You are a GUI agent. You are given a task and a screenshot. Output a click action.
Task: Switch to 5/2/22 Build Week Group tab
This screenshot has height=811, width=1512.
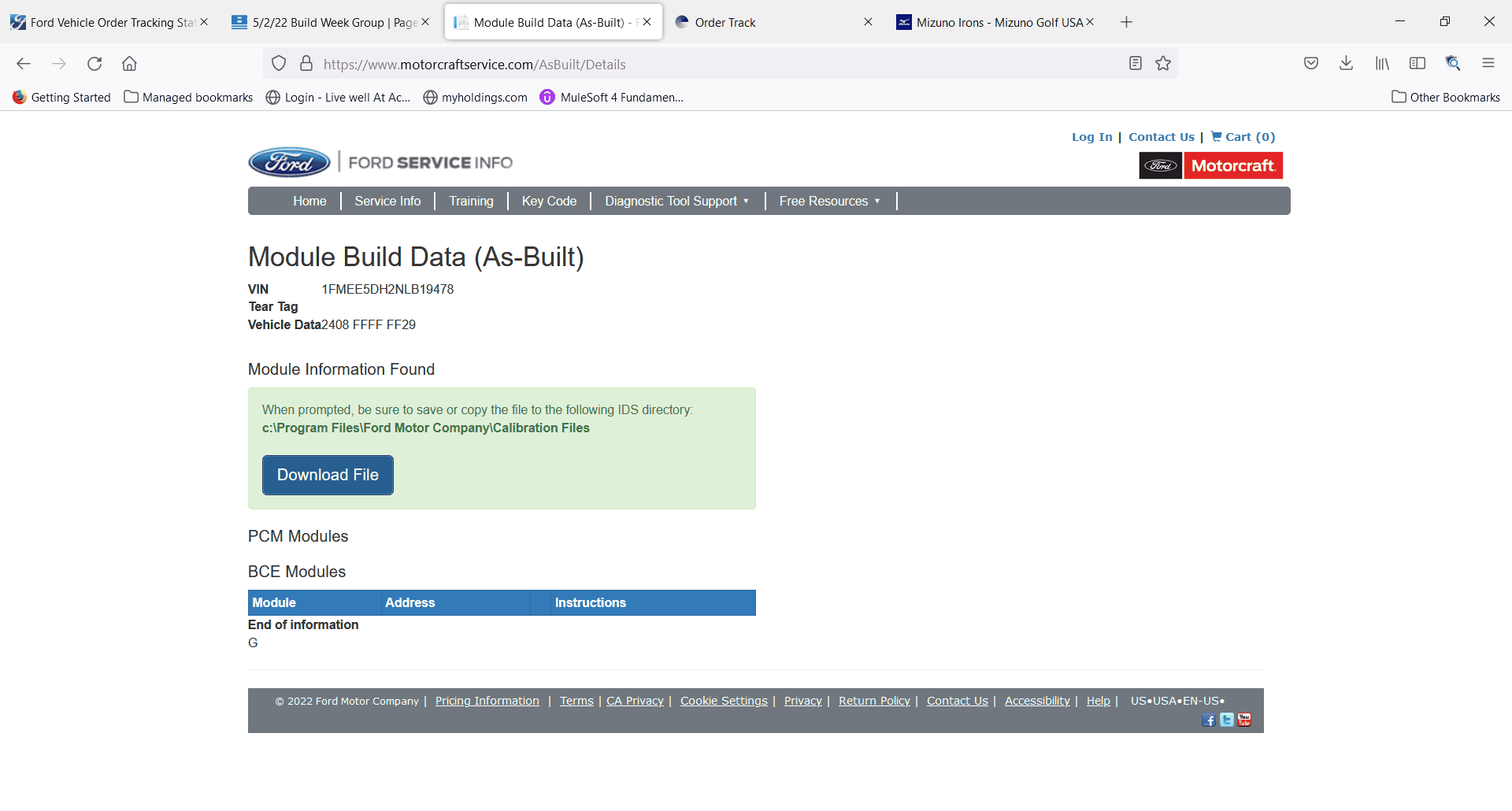pyautogui.click(x=331, y=22)
